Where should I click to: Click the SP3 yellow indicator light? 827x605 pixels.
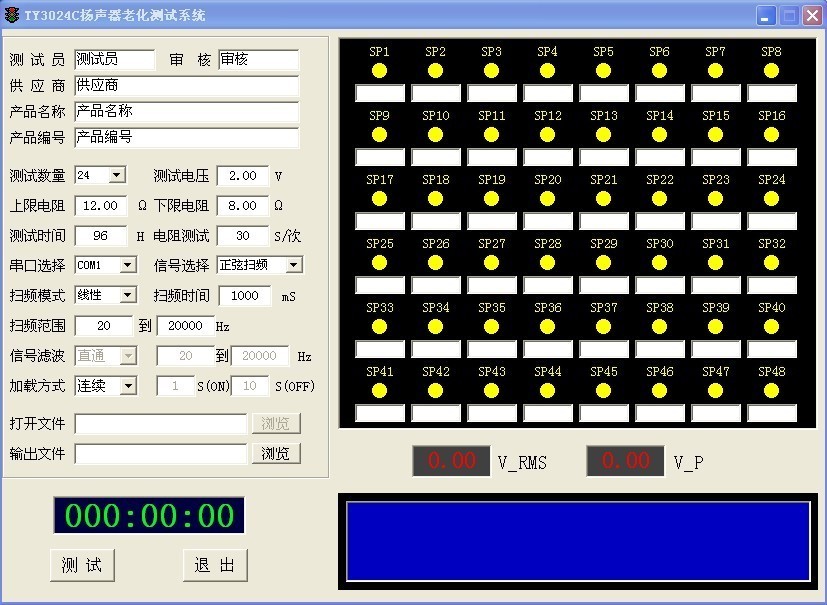point(491,71)
